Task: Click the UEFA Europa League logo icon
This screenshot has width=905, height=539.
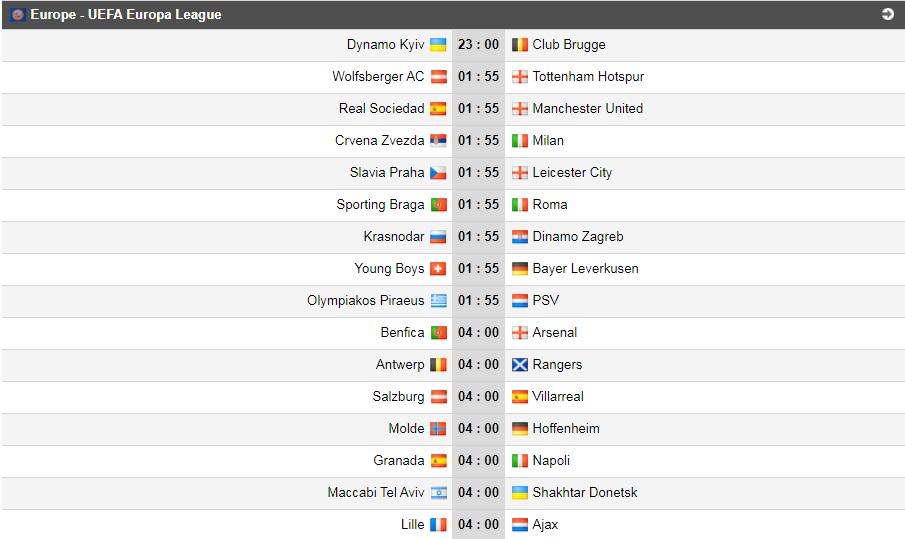Action: coord(17,14)
